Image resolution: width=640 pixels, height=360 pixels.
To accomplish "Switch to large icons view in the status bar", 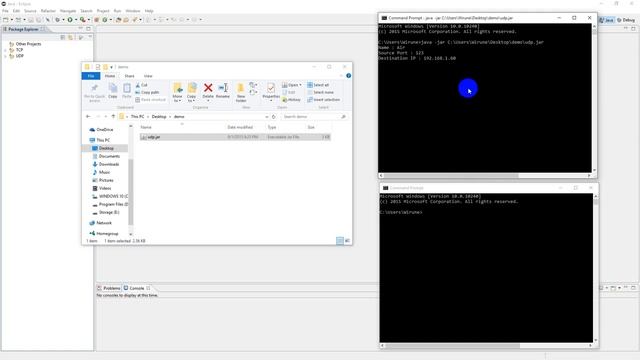I will coord(347,241).
